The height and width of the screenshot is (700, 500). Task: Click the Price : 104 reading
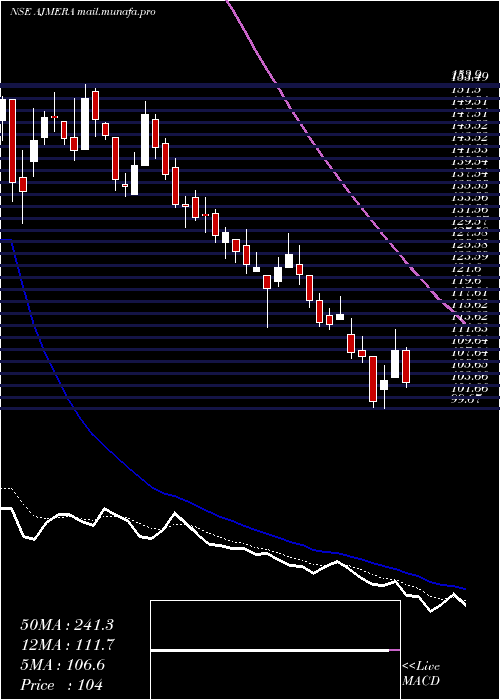click(x=62, y=685)
